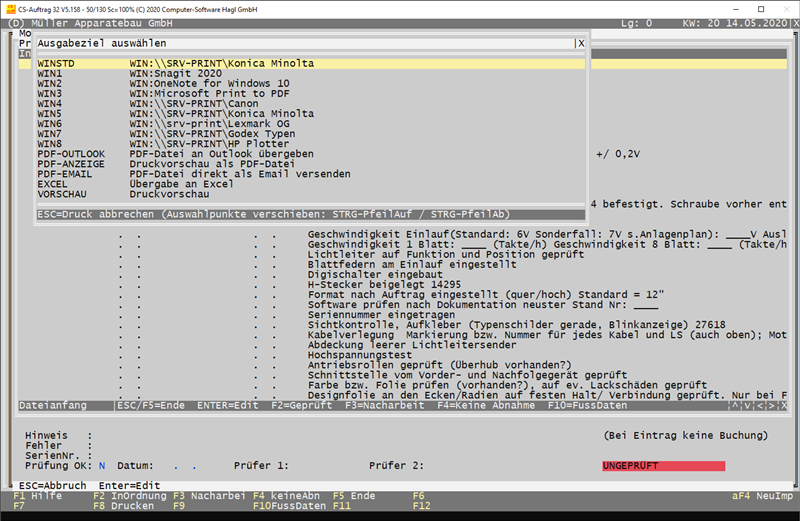Close the Ausgabeziel auswählen dialog with X

(580, 44)
